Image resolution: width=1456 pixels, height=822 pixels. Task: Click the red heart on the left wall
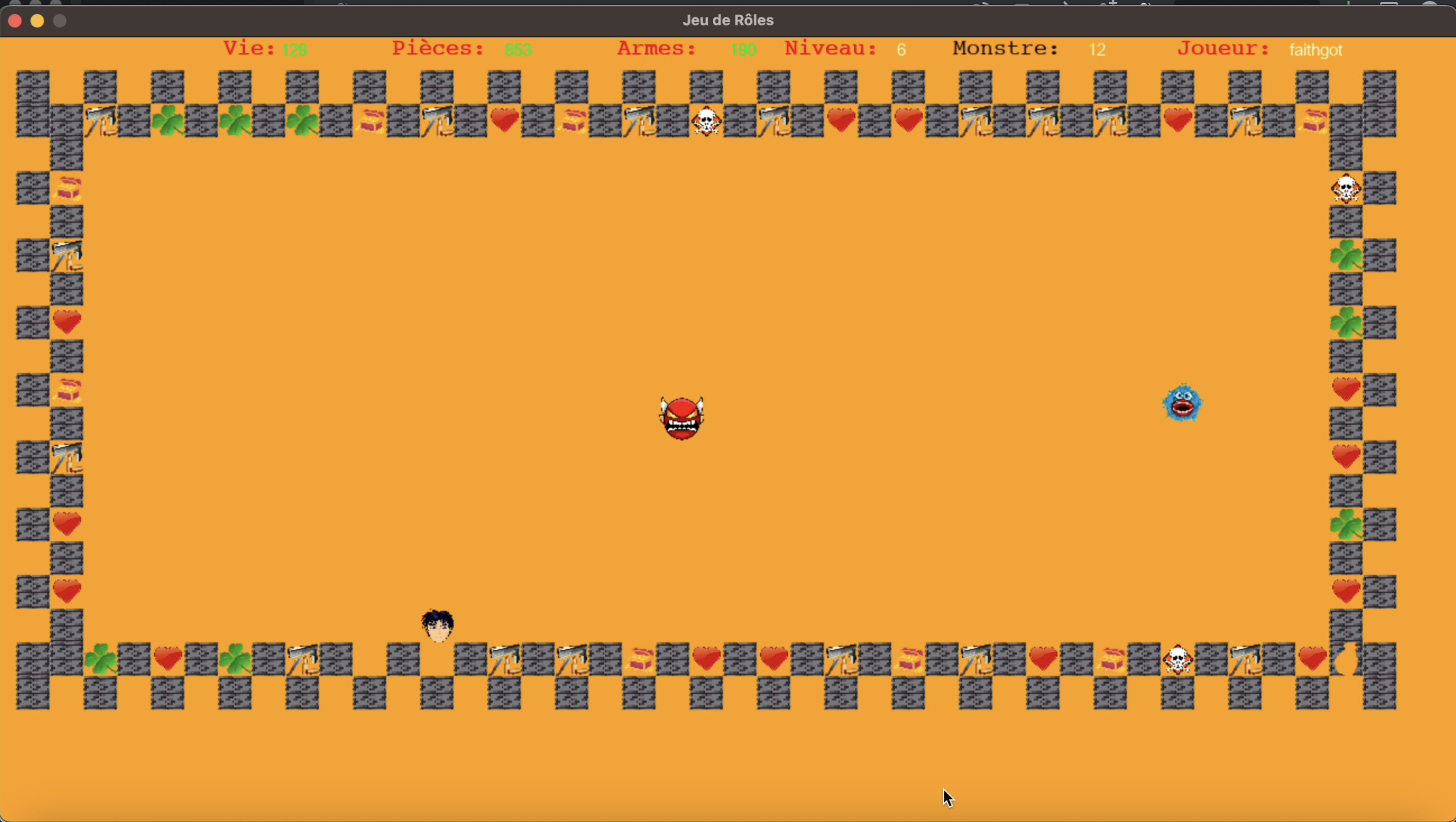pyautogui.click(x=67, y=322)
